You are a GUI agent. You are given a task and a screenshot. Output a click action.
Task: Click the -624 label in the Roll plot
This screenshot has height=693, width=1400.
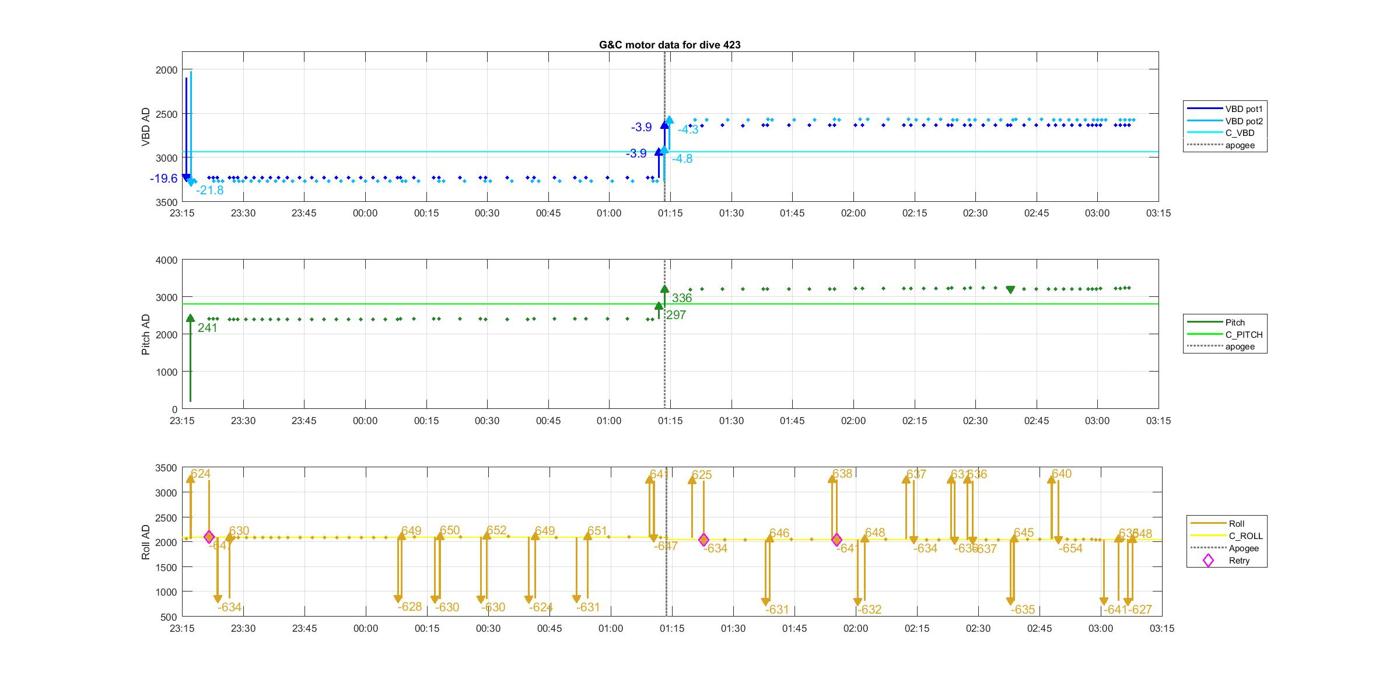point(540,607)
